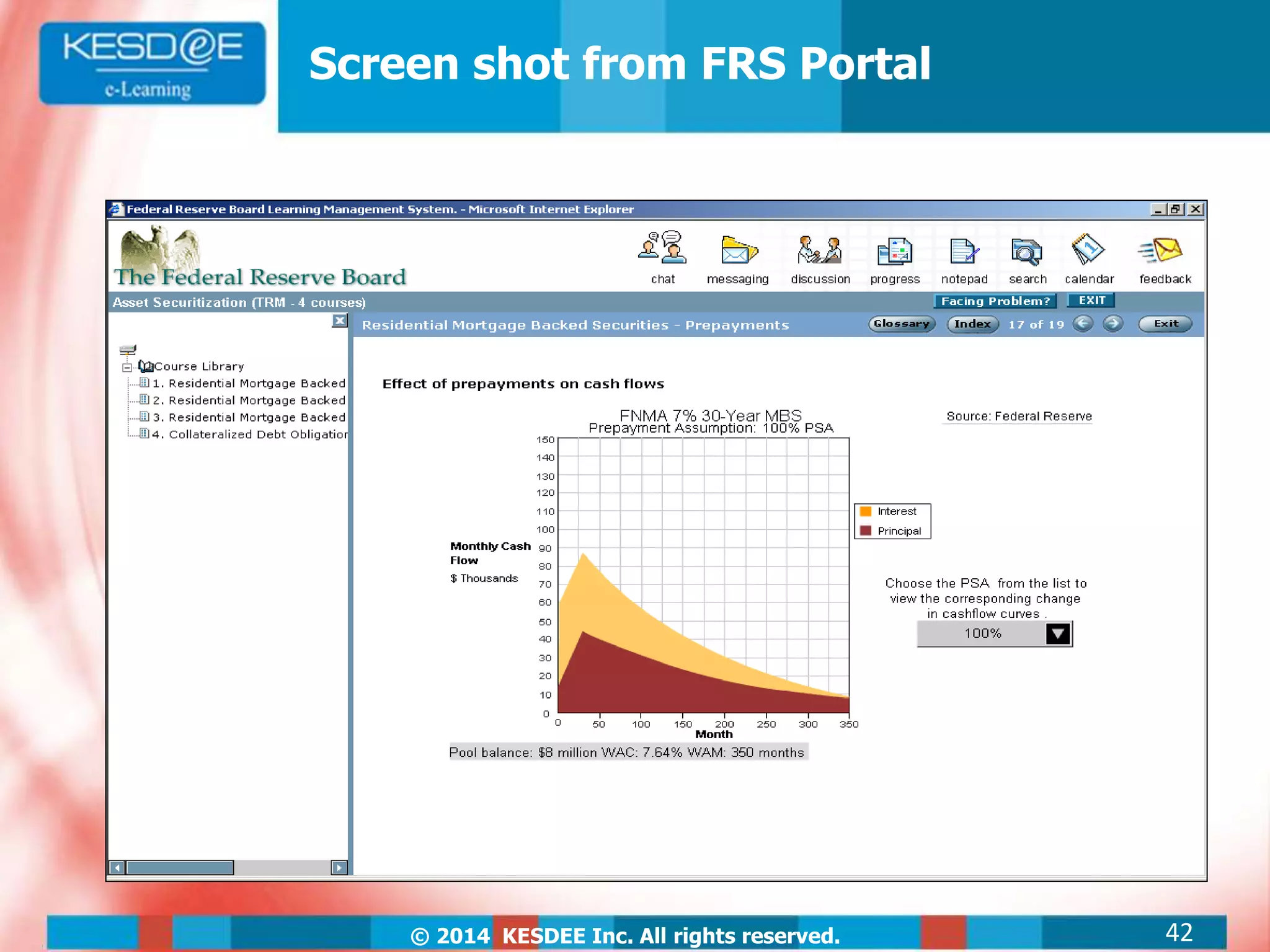Screen dimensions: 1270x952
Task: Click the tree root drive icon
Action: point(128,350)
